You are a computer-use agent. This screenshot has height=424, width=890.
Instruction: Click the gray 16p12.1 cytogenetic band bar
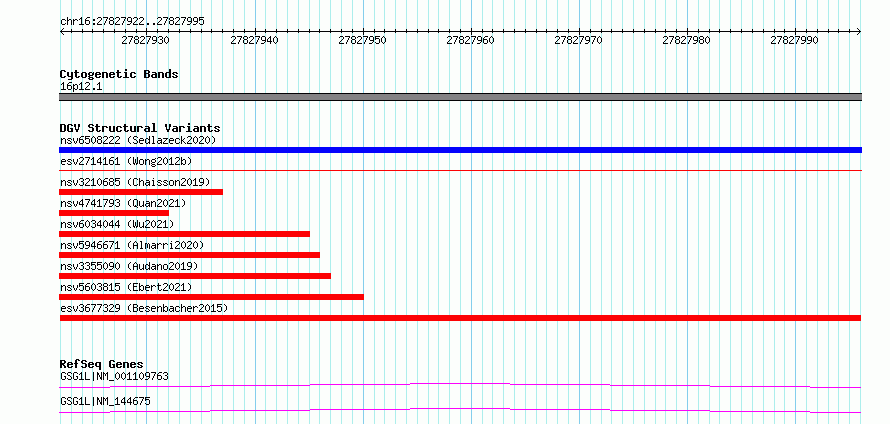coord(460,97)
